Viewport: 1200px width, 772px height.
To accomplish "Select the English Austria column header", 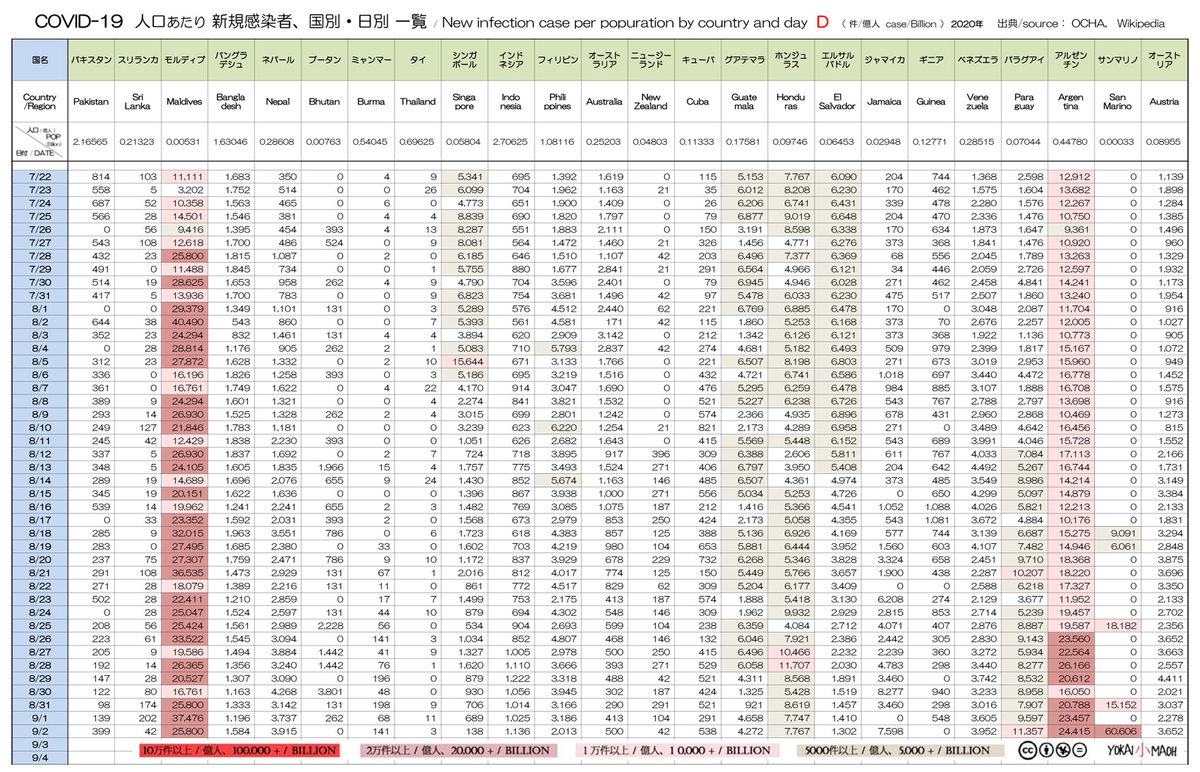I will point(1165,101).
